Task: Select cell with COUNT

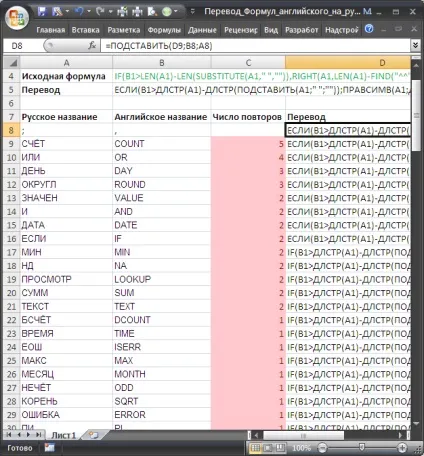Action: click(162, 144)
